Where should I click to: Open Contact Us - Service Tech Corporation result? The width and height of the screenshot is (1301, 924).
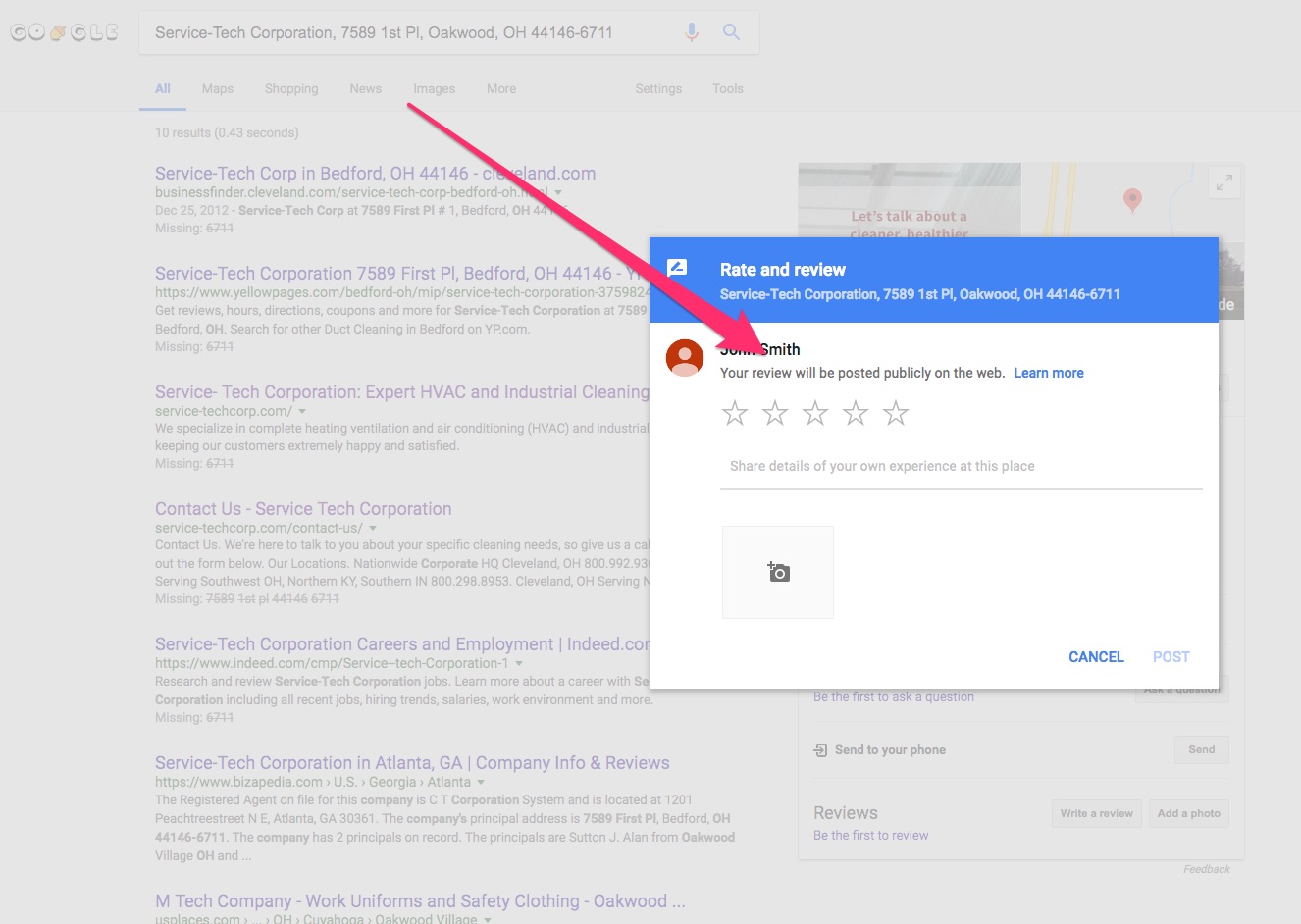tap(303, 509)
